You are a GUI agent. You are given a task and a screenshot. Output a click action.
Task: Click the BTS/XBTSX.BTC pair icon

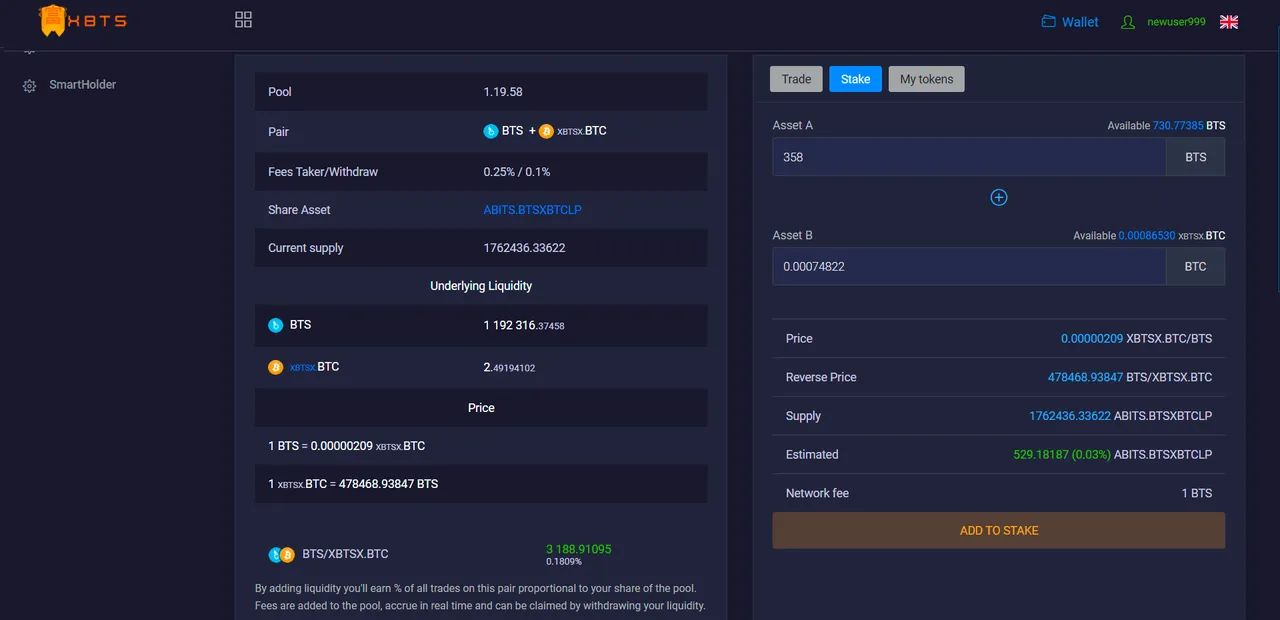click(x=281, y=554)
